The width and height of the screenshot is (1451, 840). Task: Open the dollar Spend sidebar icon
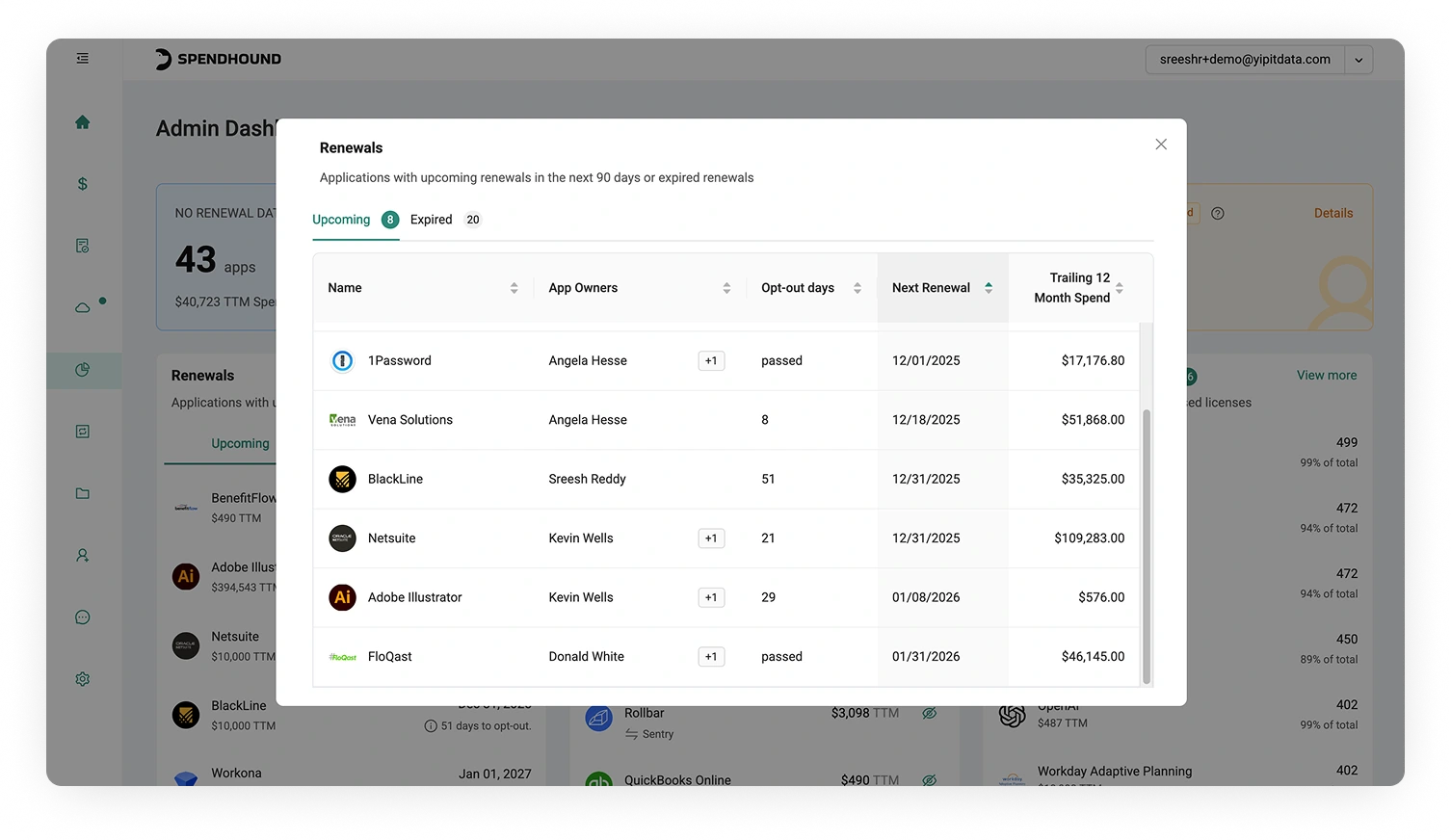coord(83,184)
